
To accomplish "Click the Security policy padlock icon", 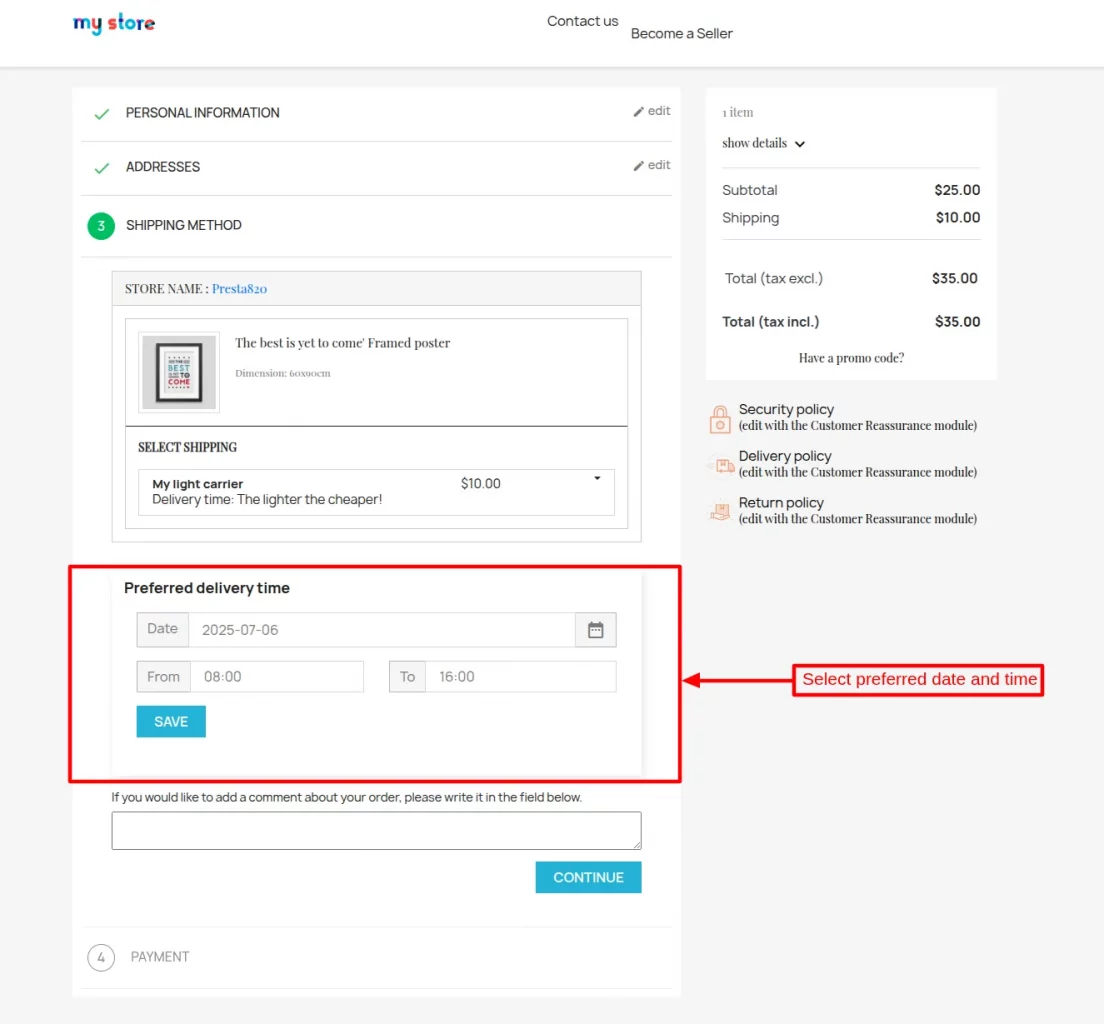I will click(720, 418).
